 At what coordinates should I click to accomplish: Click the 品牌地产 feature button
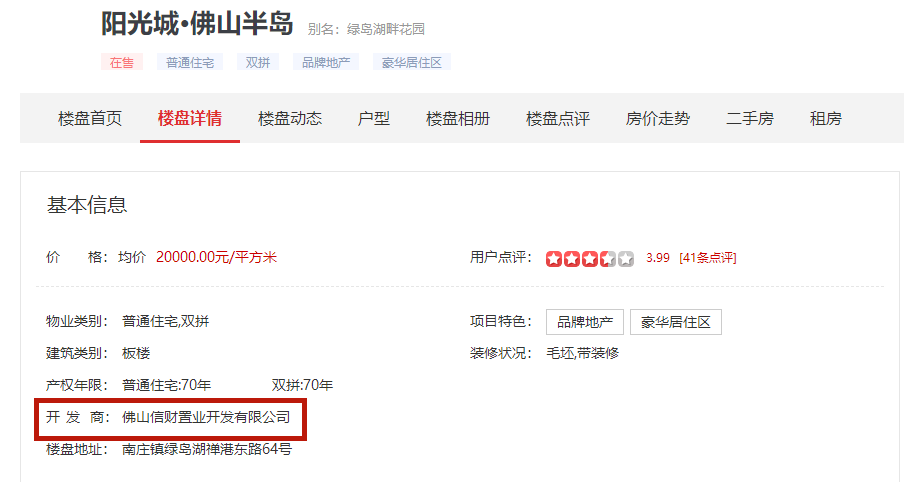[x=585, y=322]
